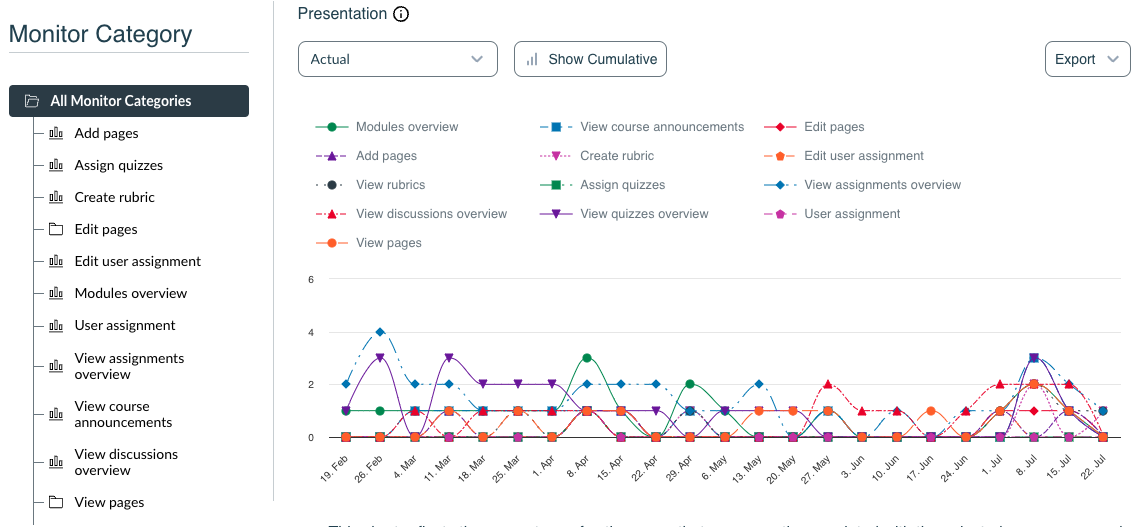Select View discussions overview in sidebar

(126, 462)
